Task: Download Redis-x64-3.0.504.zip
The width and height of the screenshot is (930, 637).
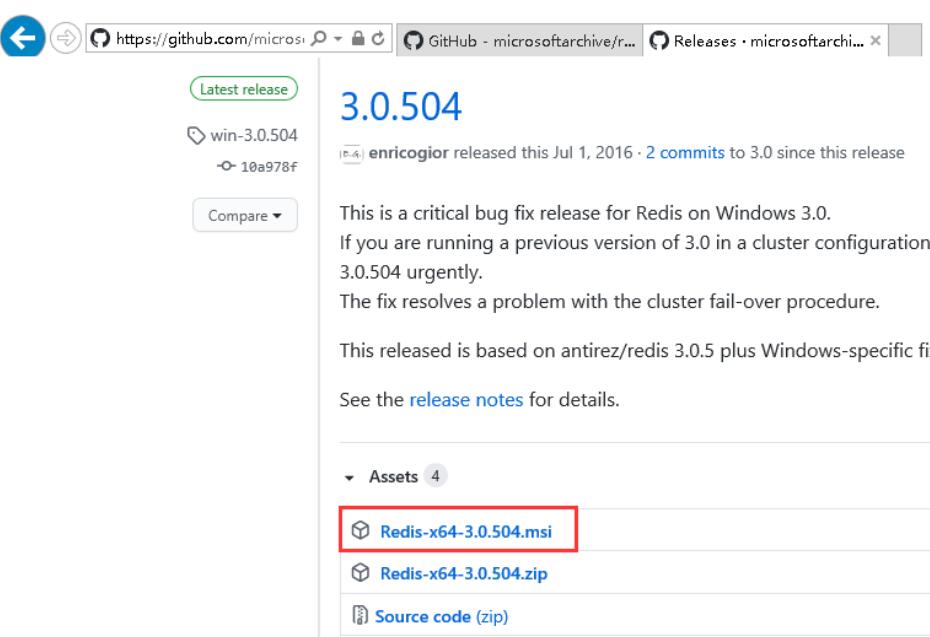Action: pyautogui.click(x=464, y=574)
